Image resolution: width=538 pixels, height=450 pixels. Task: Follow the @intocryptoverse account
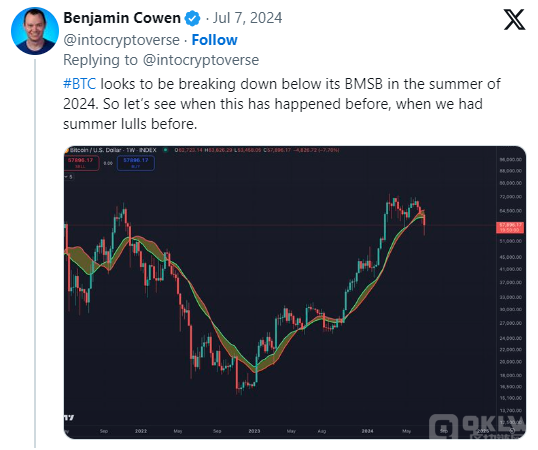214,40
